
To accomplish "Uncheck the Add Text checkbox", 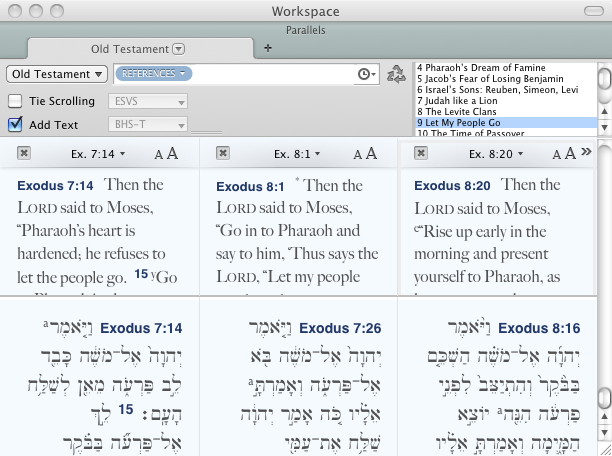I will click(15, 125).
